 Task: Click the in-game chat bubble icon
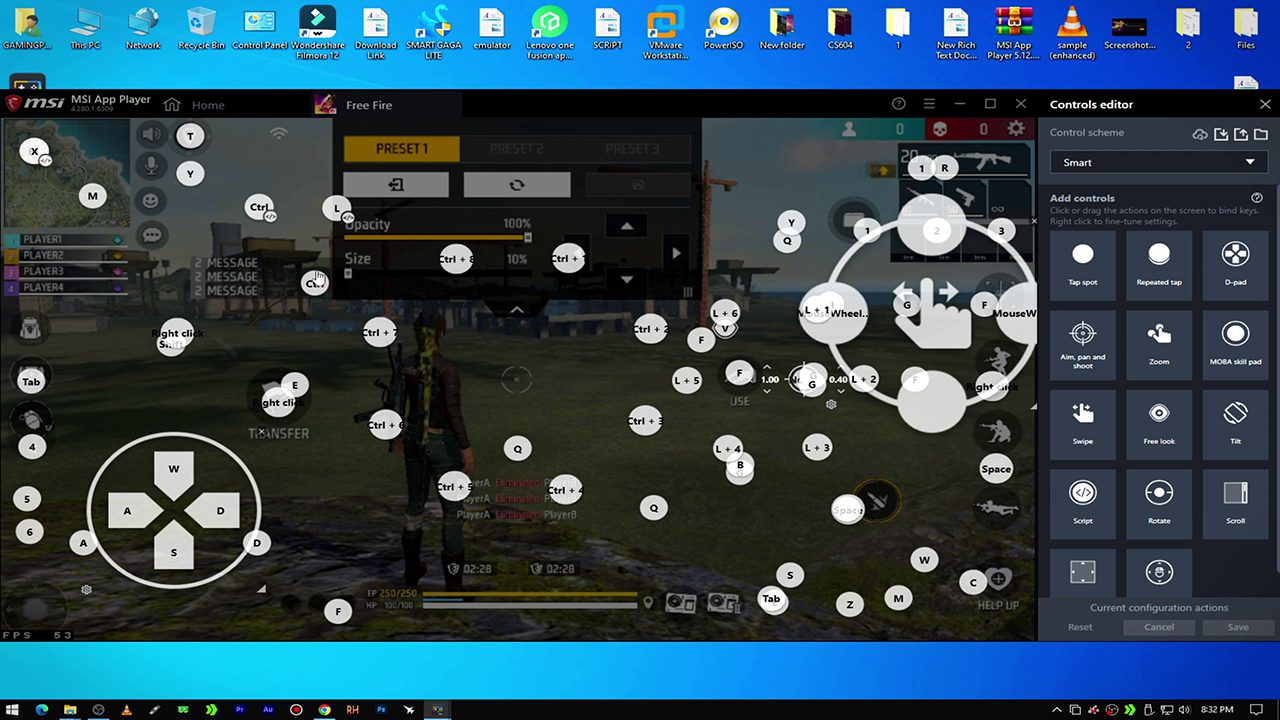pyautogui.click(x=151, y=235)
